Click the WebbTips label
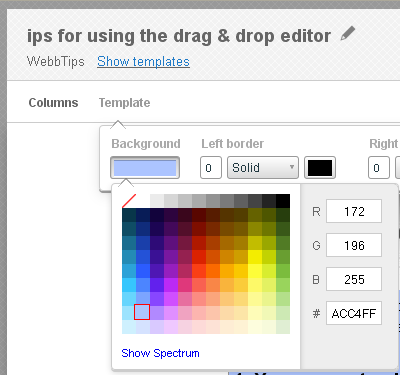Viewport: 400px width, 375px height. point(56,62)
